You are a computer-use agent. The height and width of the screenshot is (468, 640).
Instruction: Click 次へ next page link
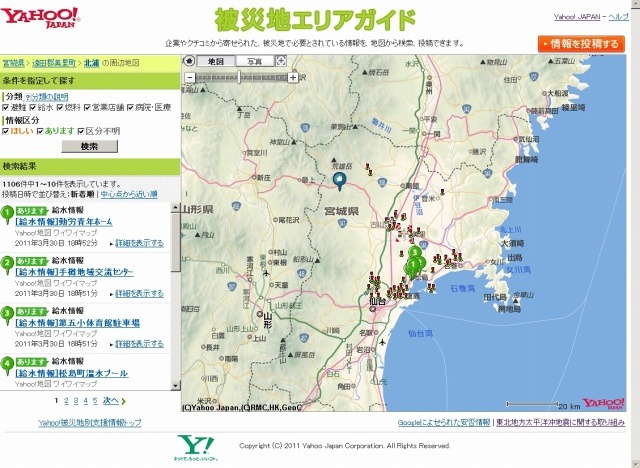coord(111,401)
